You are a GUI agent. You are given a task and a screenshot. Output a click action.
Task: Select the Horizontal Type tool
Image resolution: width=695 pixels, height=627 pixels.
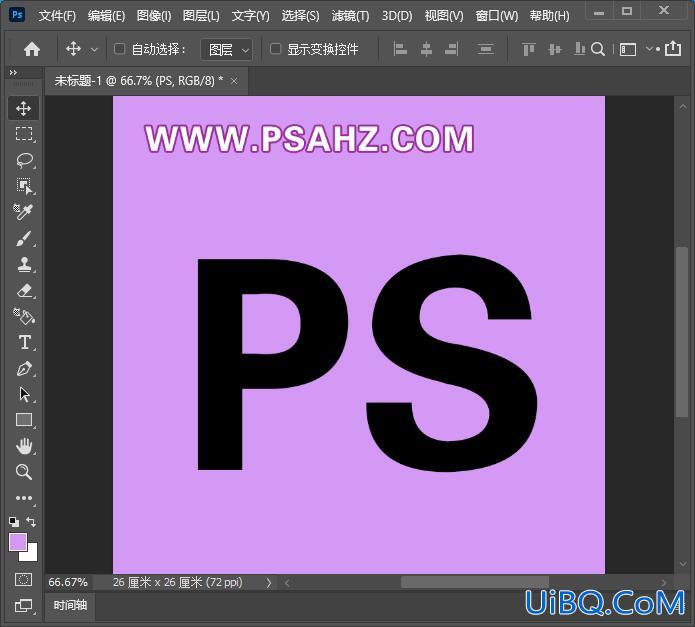point(24,343)
